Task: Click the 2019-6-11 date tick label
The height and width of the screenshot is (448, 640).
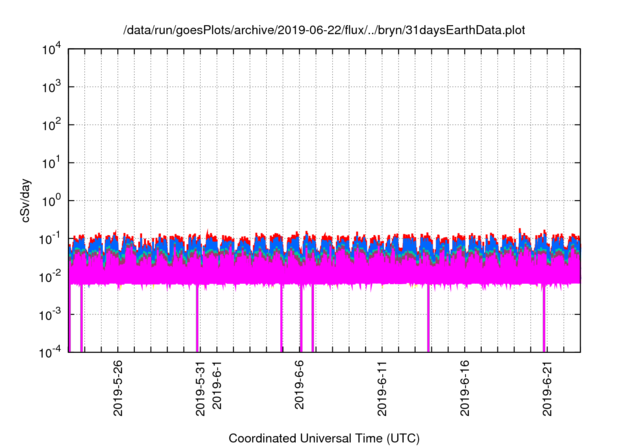Action: tap(382, 388)
